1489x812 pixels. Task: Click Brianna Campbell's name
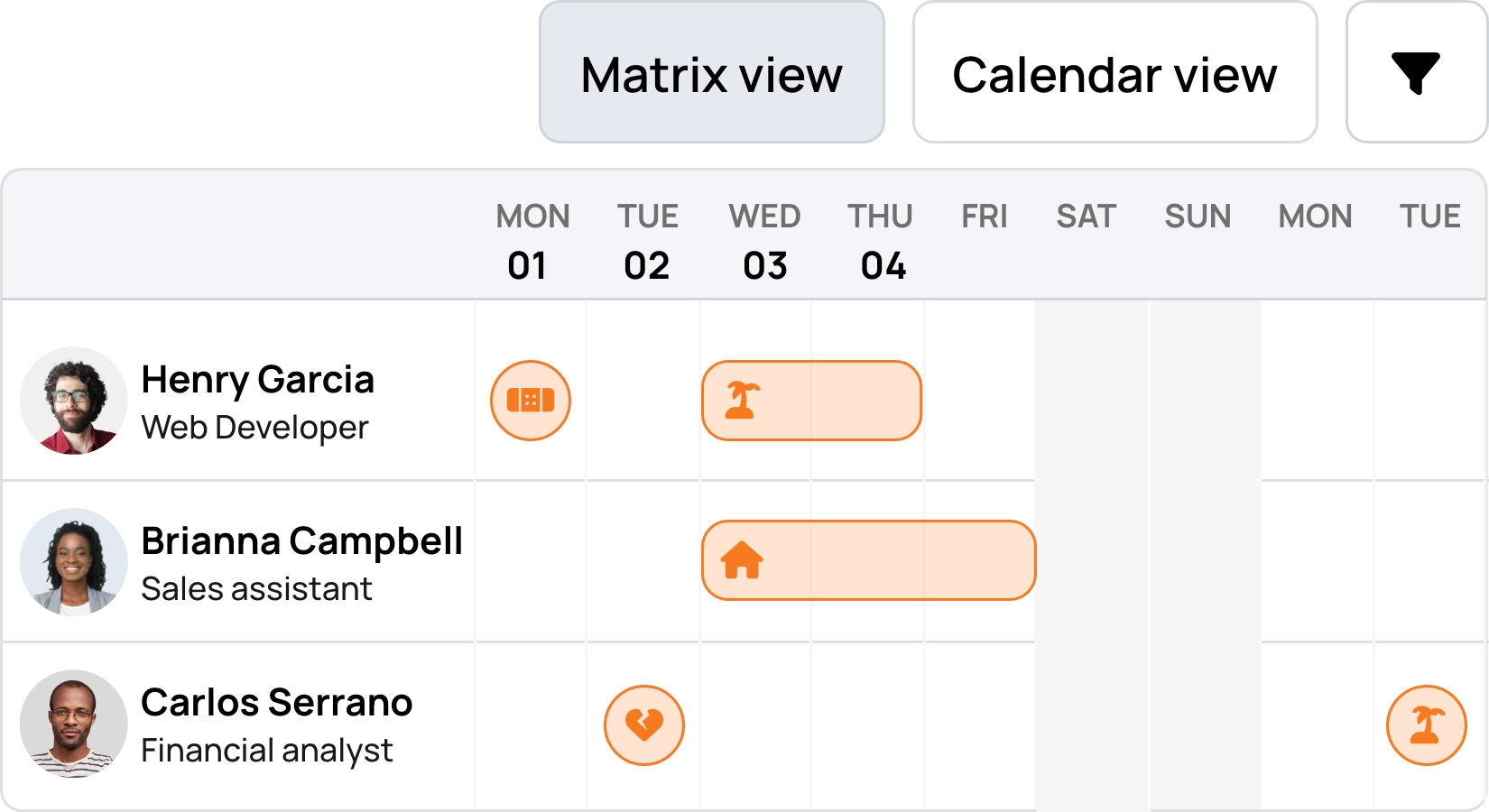pyautogui.click(x=302, y=540)
